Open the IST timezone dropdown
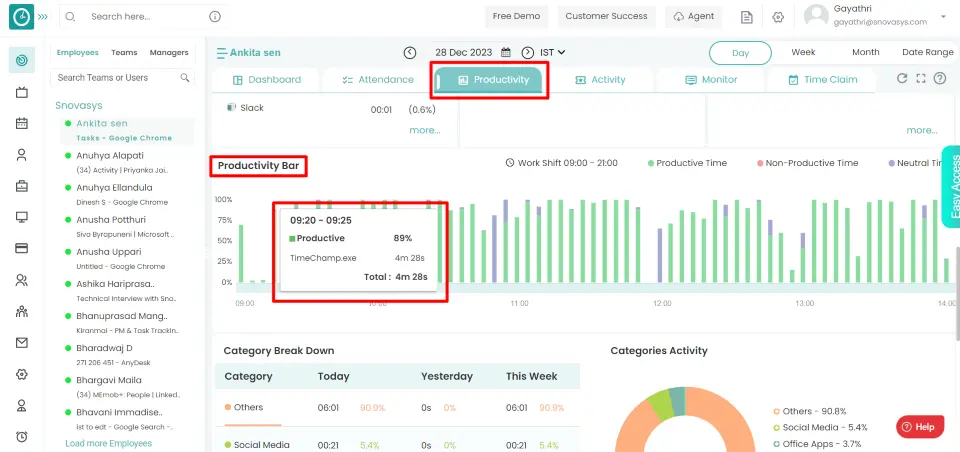The height and width of the screenshot is (452, 960). click(553, 53)
